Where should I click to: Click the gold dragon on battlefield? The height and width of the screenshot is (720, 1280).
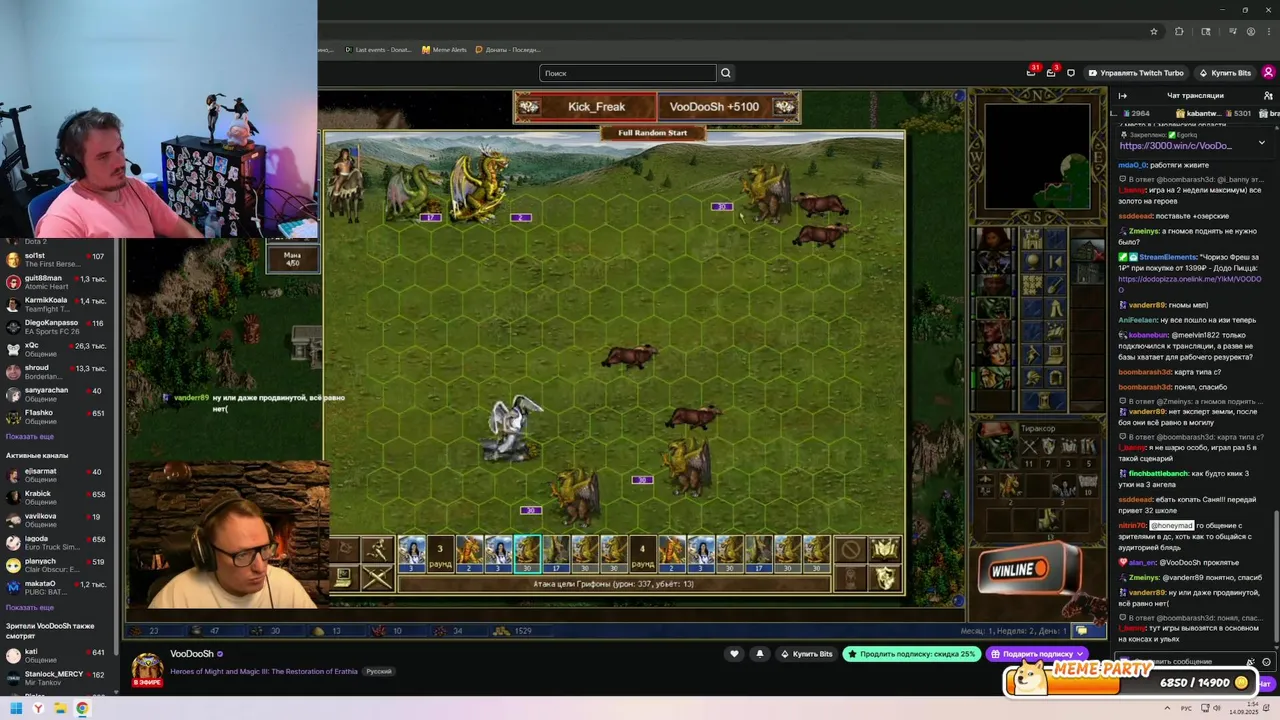point(478,185)
